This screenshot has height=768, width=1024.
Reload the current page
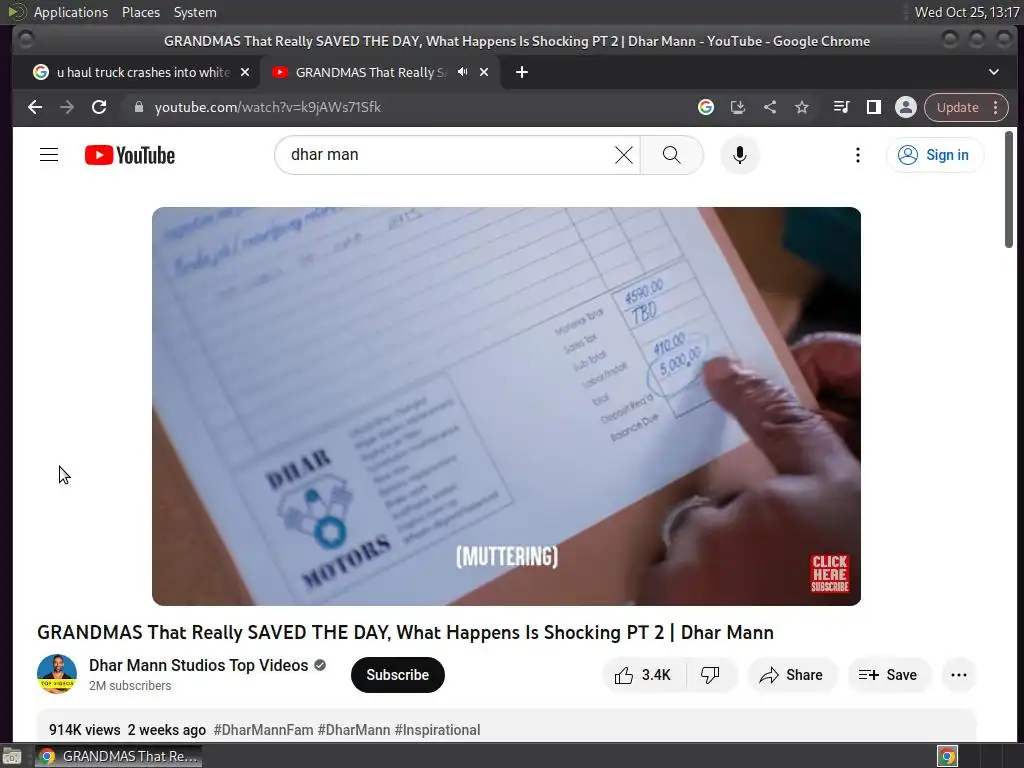tap(99, 107)
